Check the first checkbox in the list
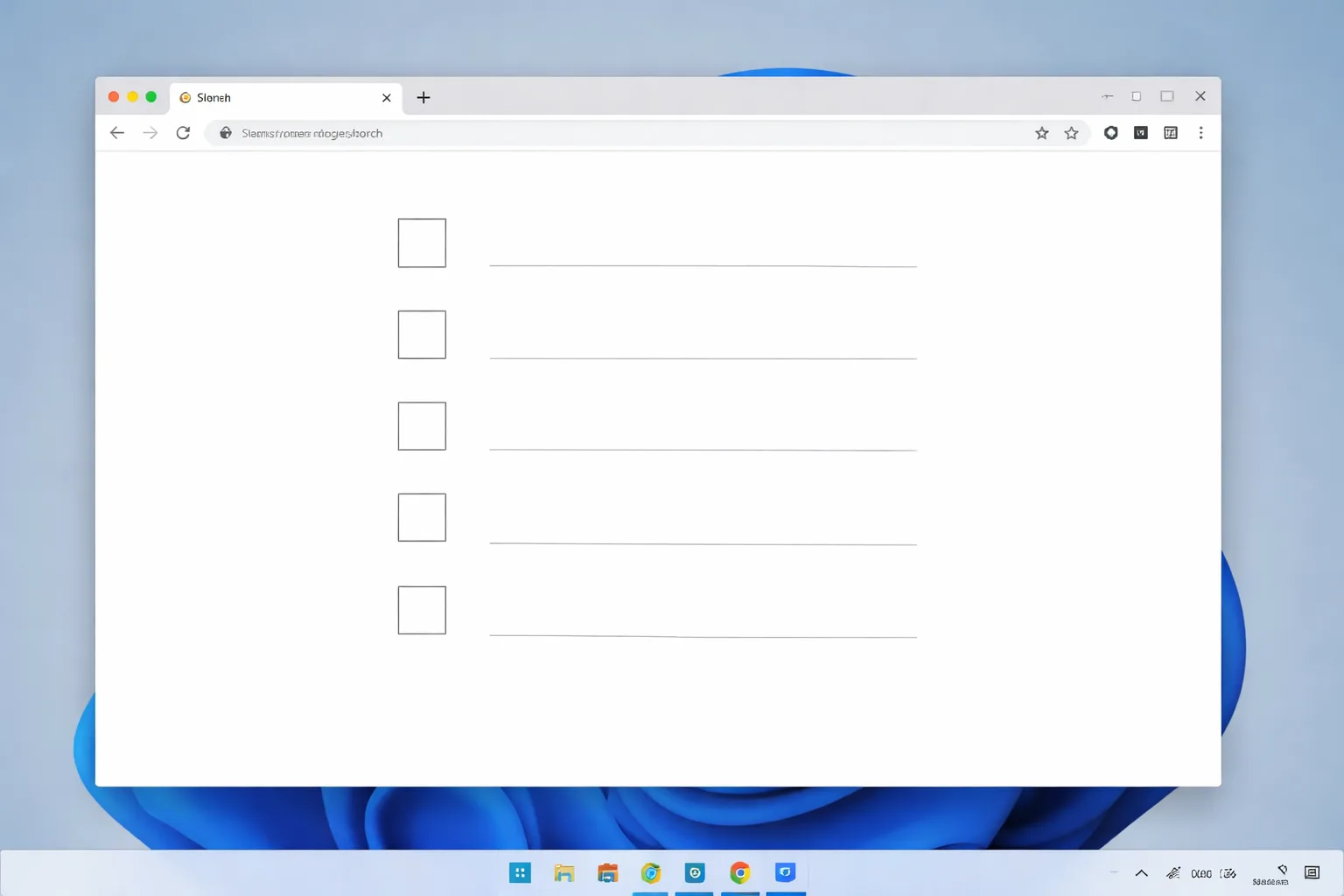The image size is (1344, 896). point(422,243)
